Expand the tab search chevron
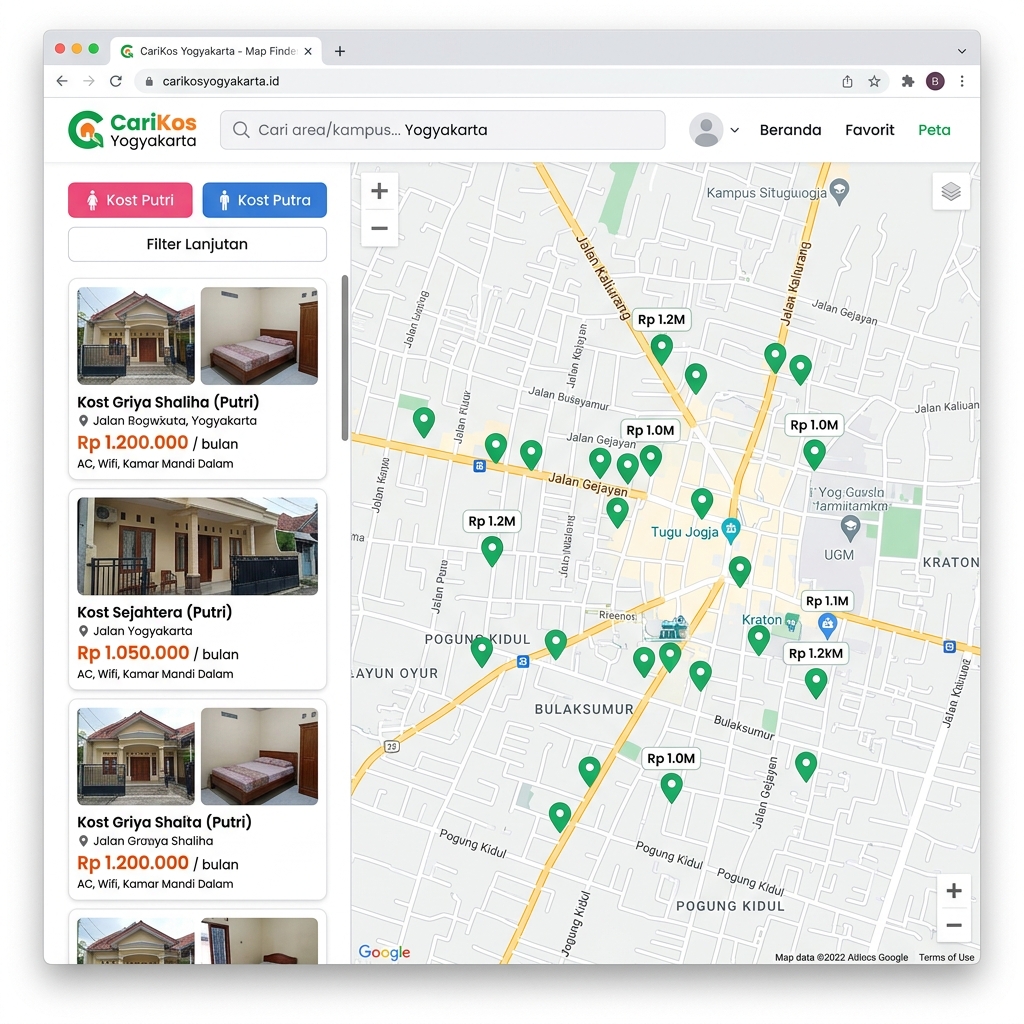 pos(962,51)
